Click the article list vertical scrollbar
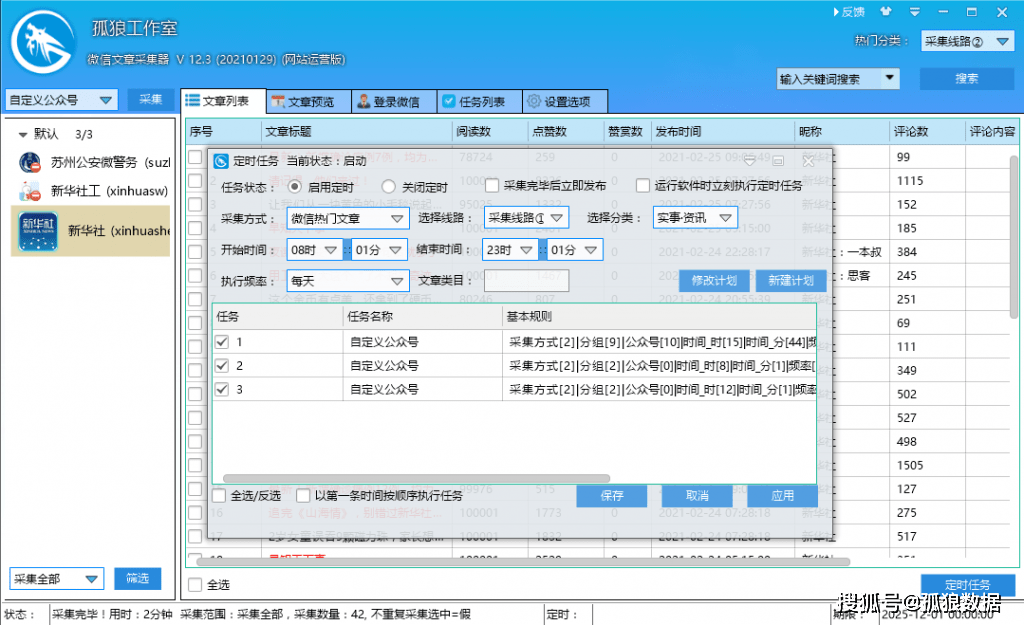1024x625 pixels. [1014, 237]
